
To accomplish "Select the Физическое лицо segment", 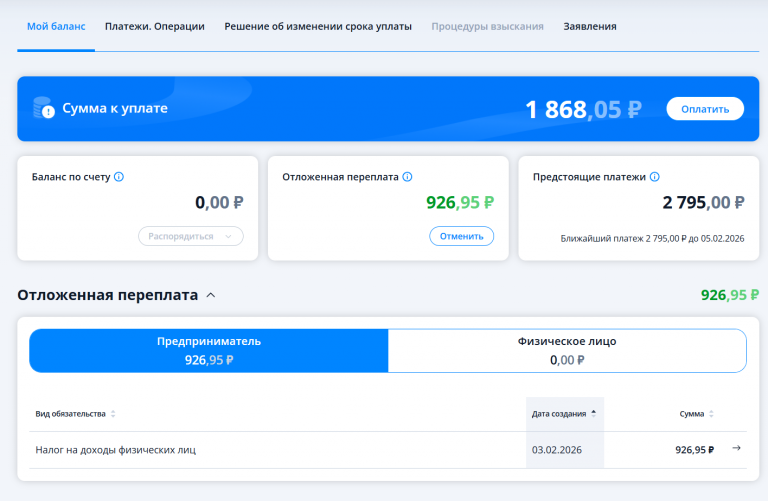I will click(x=567, y=351).
